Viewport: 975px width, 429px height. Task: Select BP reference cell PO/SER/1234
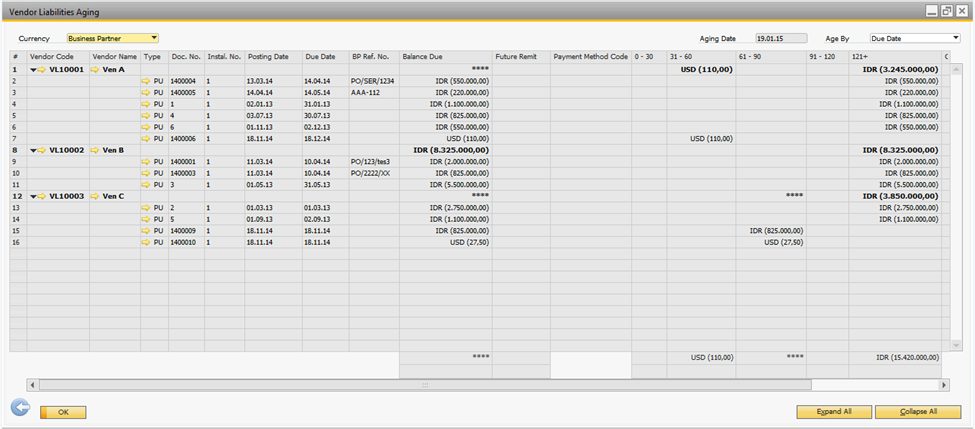pos(374,81)
